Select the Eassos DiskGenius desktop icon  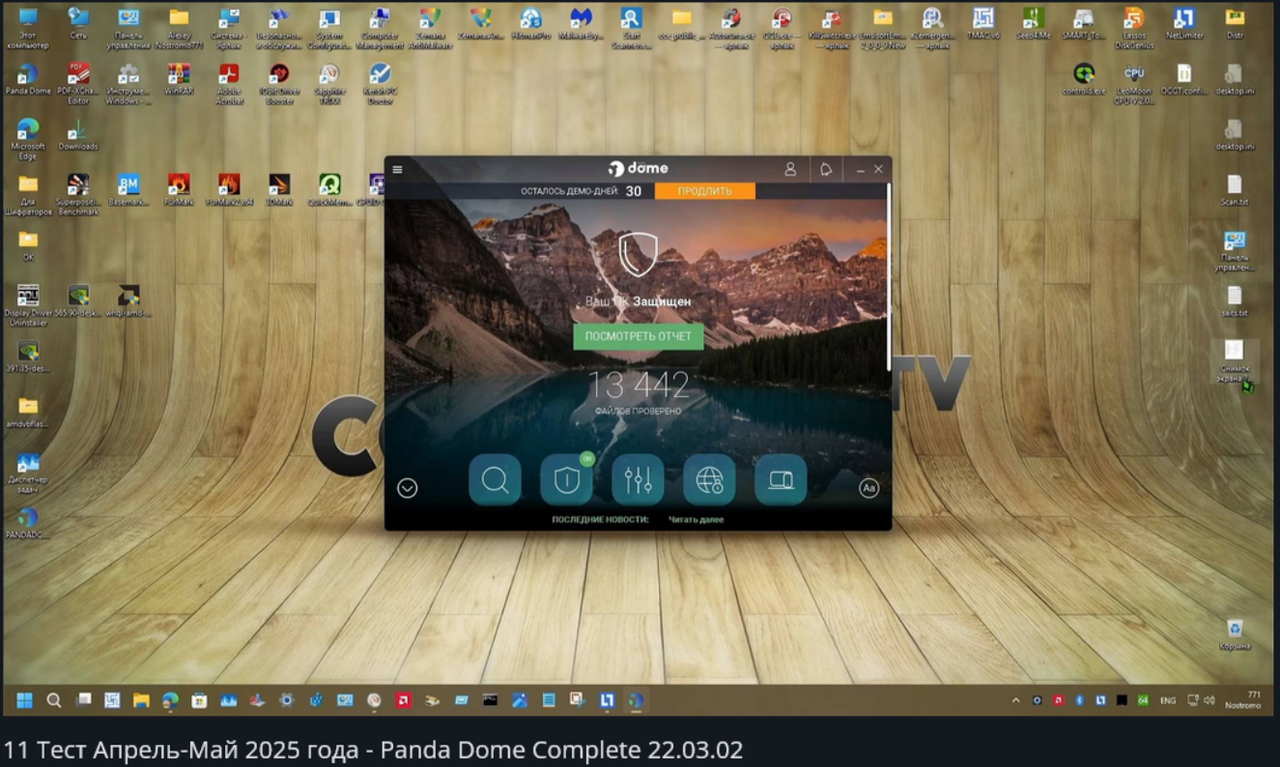point(1134,28)
